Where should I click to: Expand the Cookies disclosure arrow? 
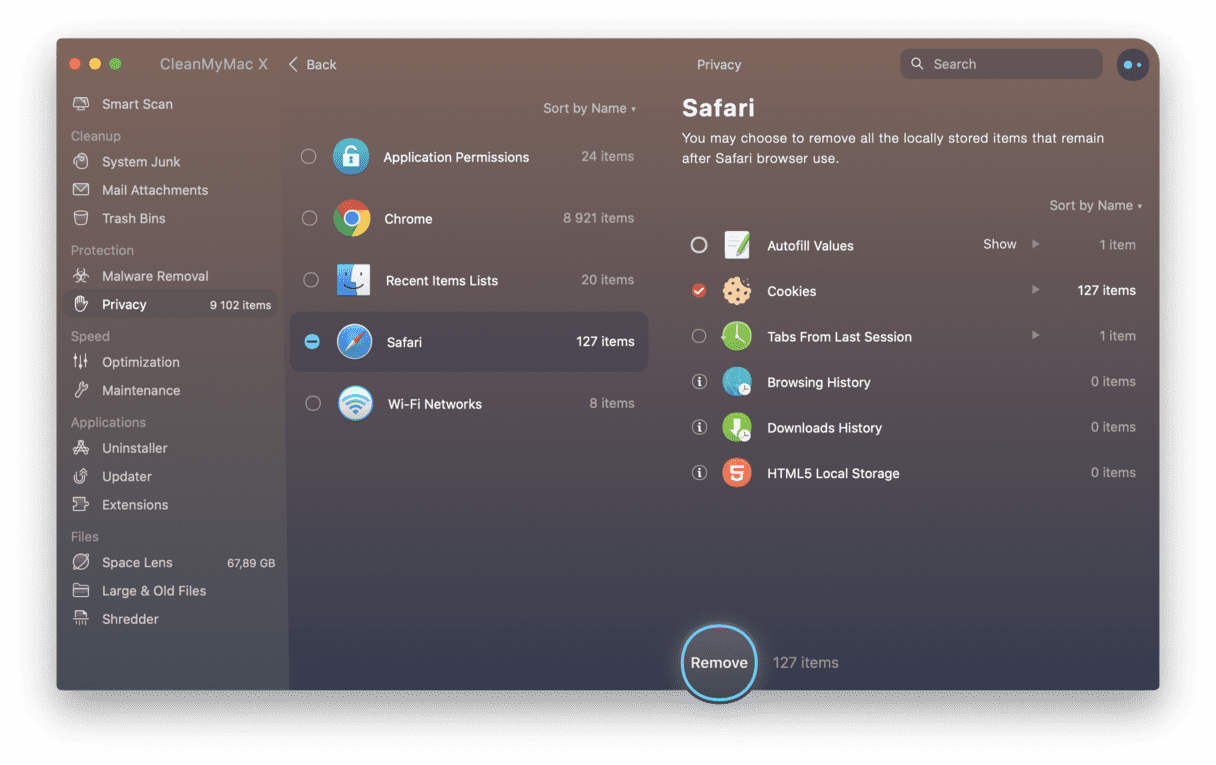tap(1036, 290)
